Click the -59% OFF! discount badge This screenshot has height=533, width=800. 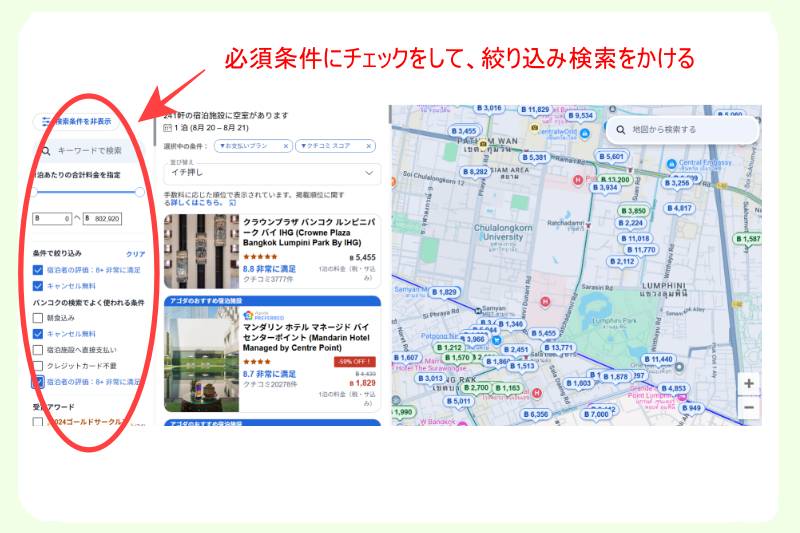pyautogui.click(x=355, y=362)
